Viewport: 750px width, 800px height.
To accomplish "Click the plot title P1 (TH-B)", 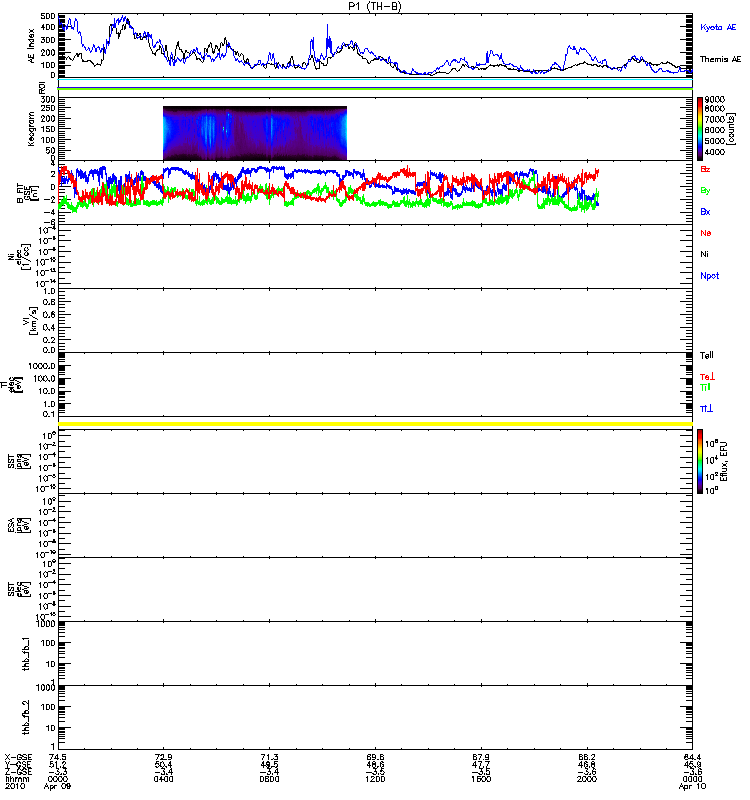I will point(374,6).
